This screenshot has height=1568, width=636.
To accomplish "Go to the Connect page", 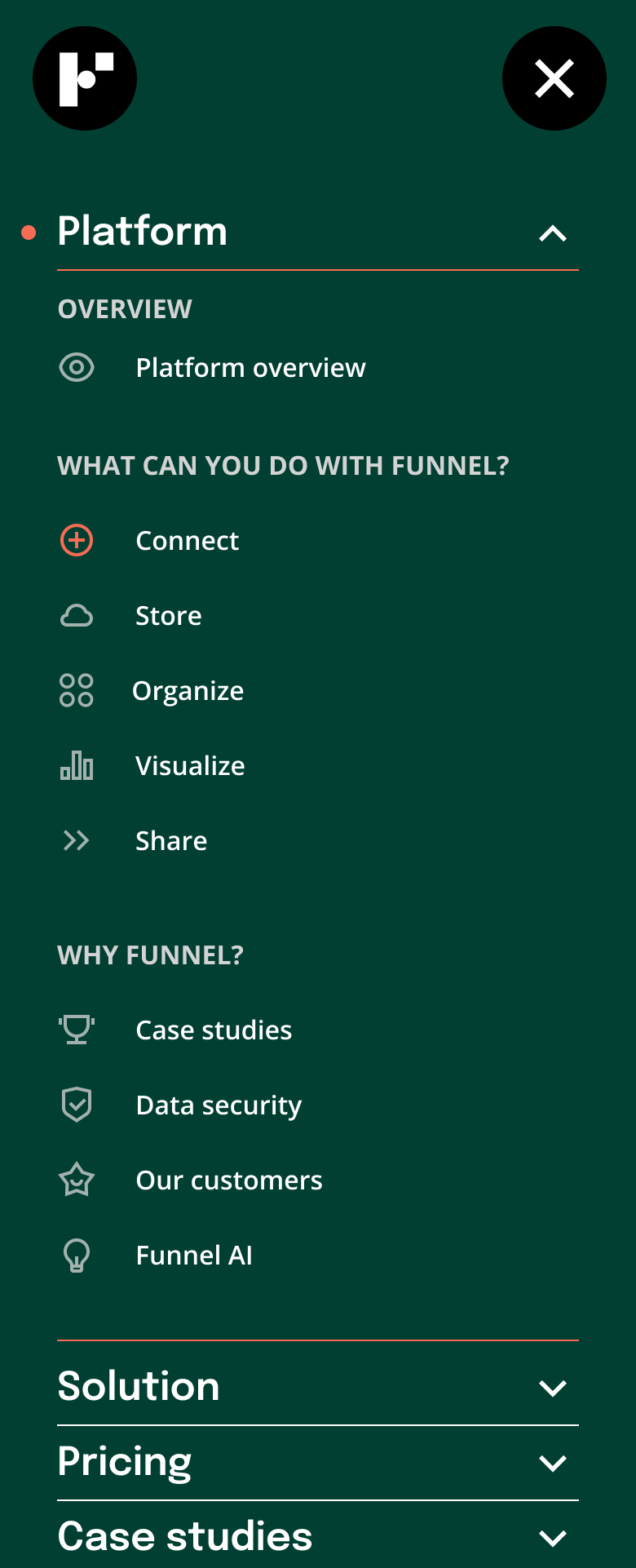I will tap(188, 541).
